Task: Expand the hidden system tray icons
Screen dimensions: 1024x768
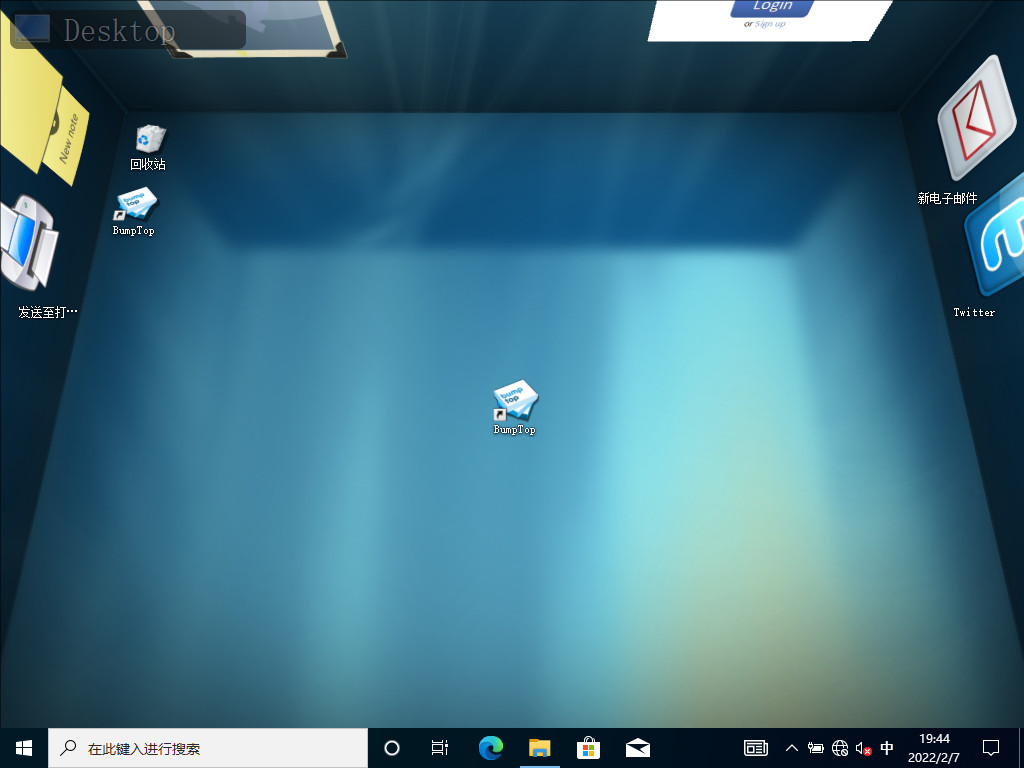Action: (x=792, y=748)
